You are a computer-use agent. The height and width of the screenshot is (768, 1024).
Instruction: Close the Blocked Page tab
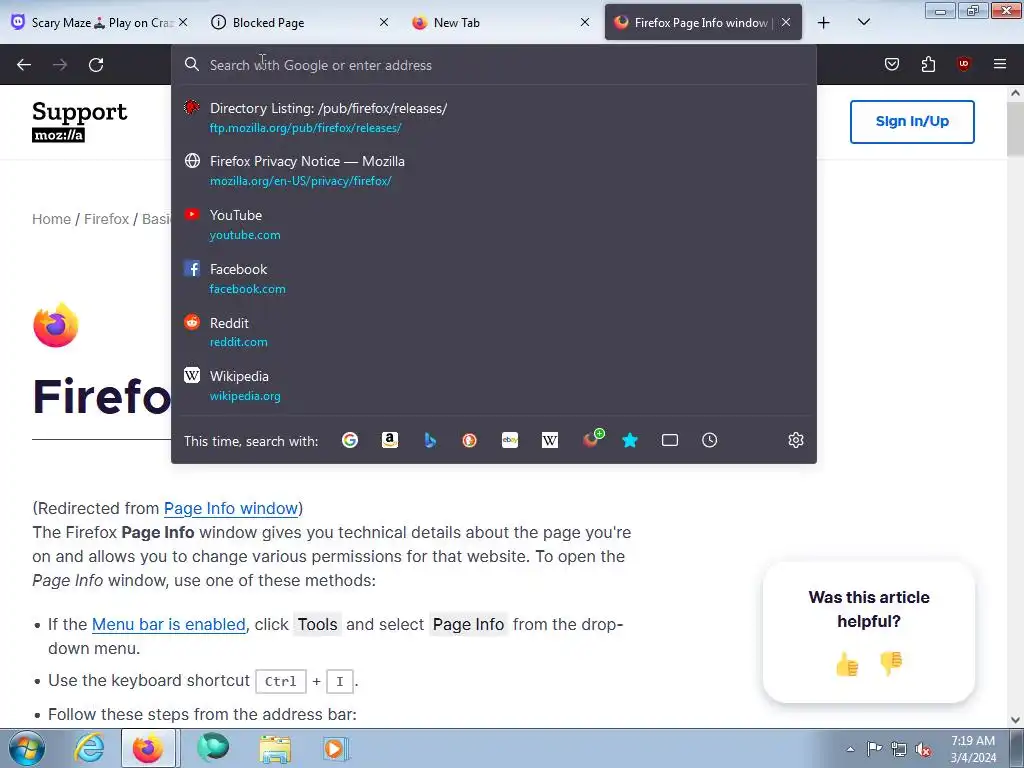pos(384,23)
